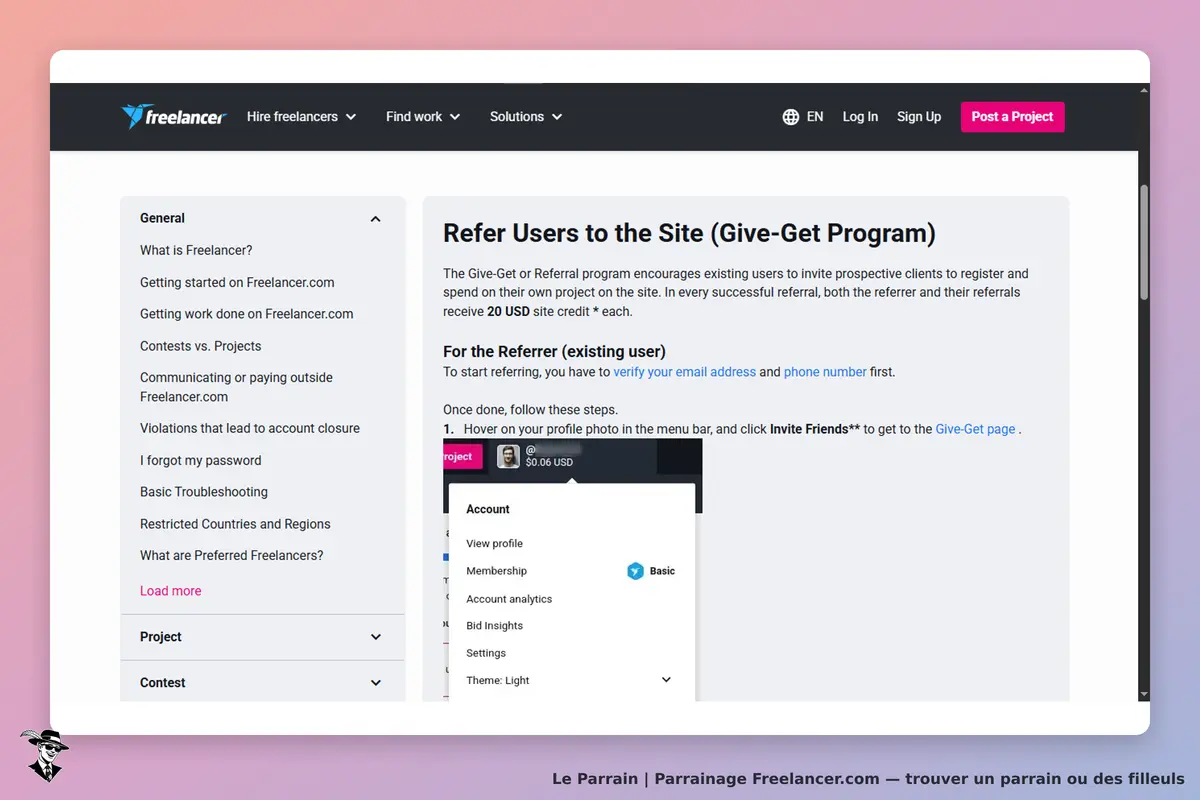Click the profile photo in embedded screenshot
The height and width of the screenshot is (800, 1200).
pyautogui.click(x=509, y=456)
